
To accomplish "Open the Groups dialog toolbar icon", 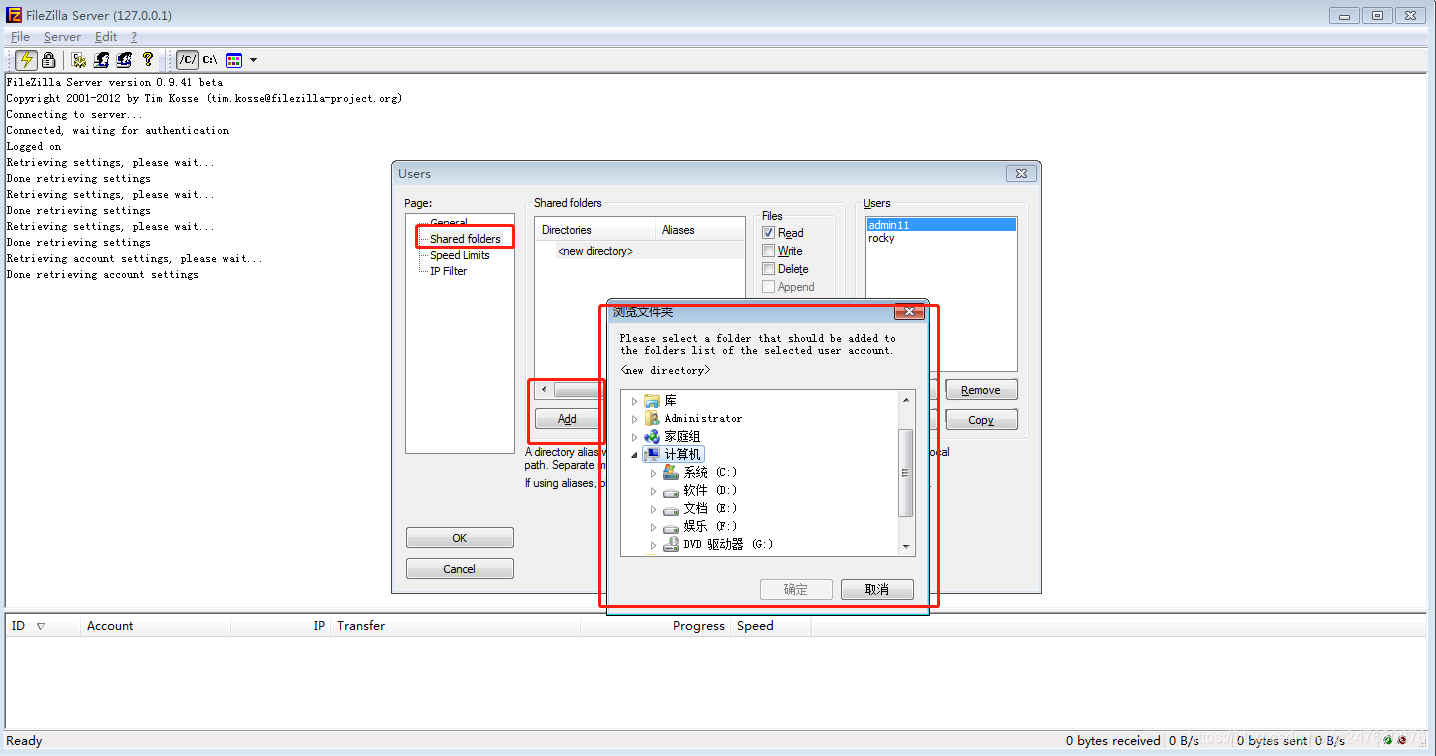I will pos(124,60).
